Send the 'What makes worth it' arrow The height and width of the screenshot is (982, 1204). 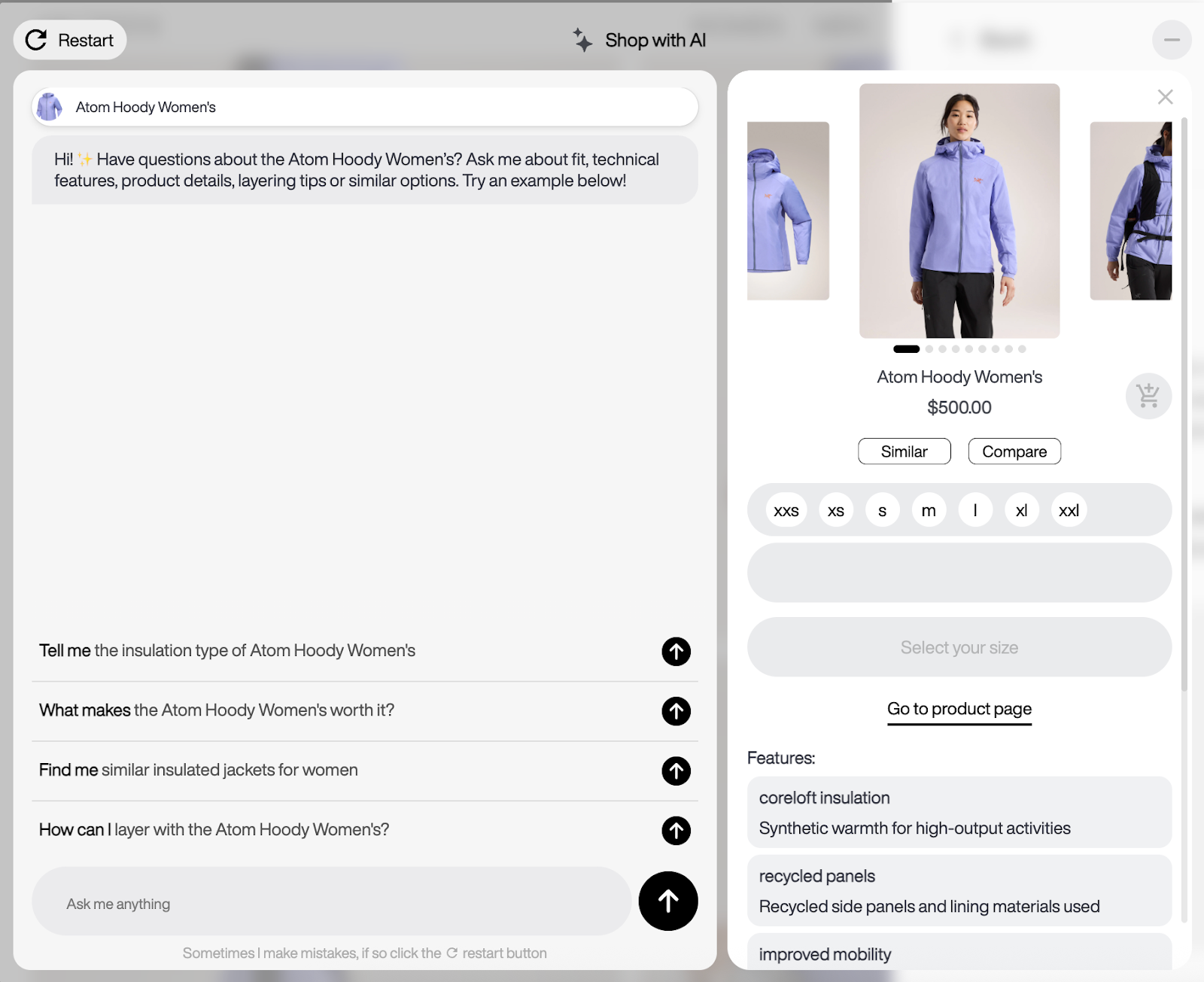[676, 711]
